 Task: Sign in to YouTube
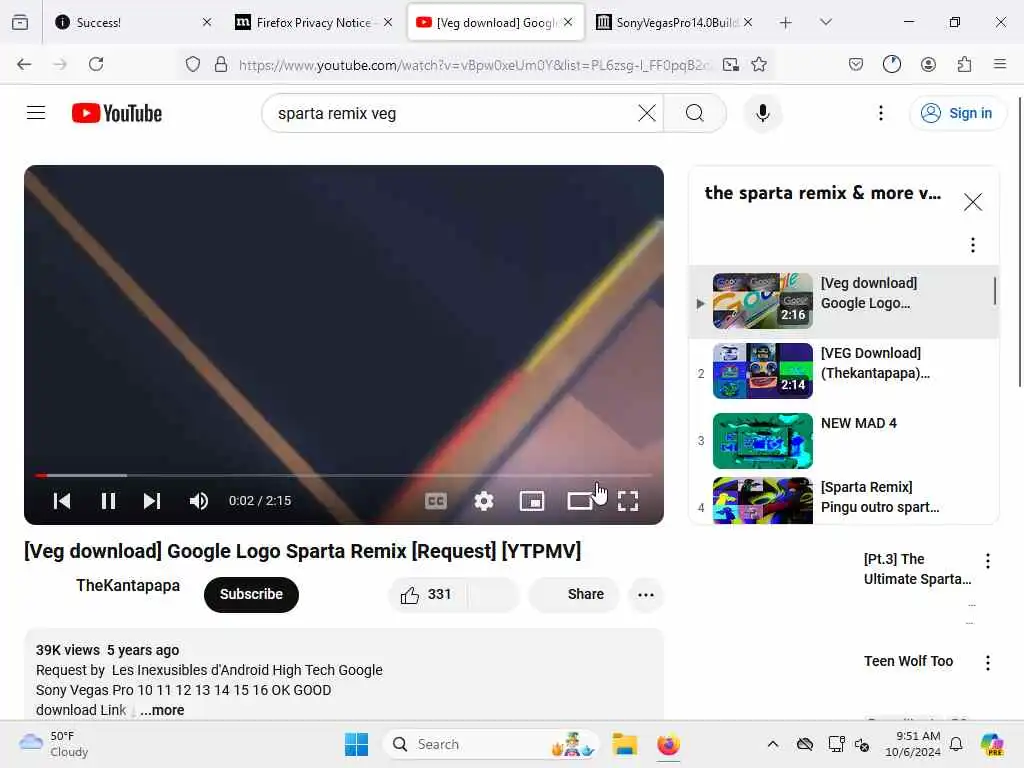tap(957, 113)
